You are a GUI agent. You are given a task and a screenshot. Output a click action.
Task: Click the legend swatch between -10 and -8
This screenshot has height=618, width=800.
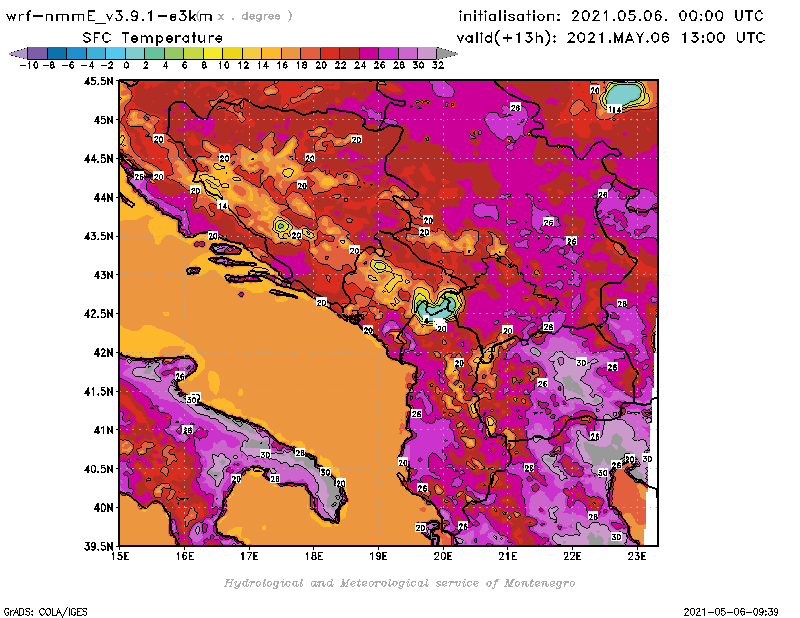point(37,54)
